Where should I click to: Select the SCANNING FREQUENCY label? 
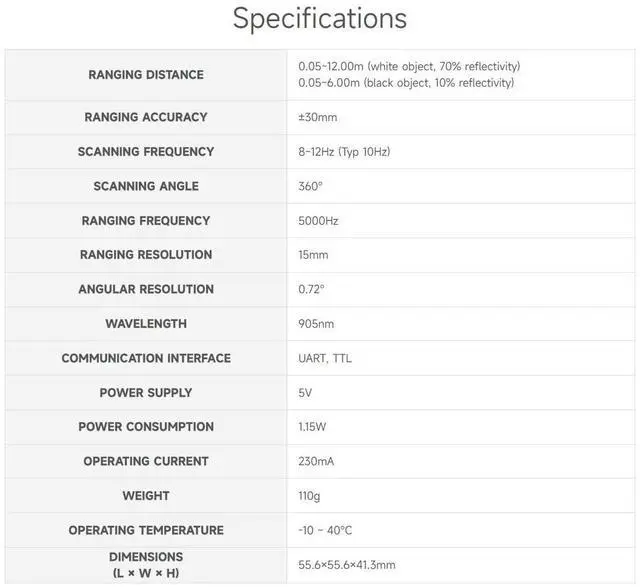[x=146, y=152]
